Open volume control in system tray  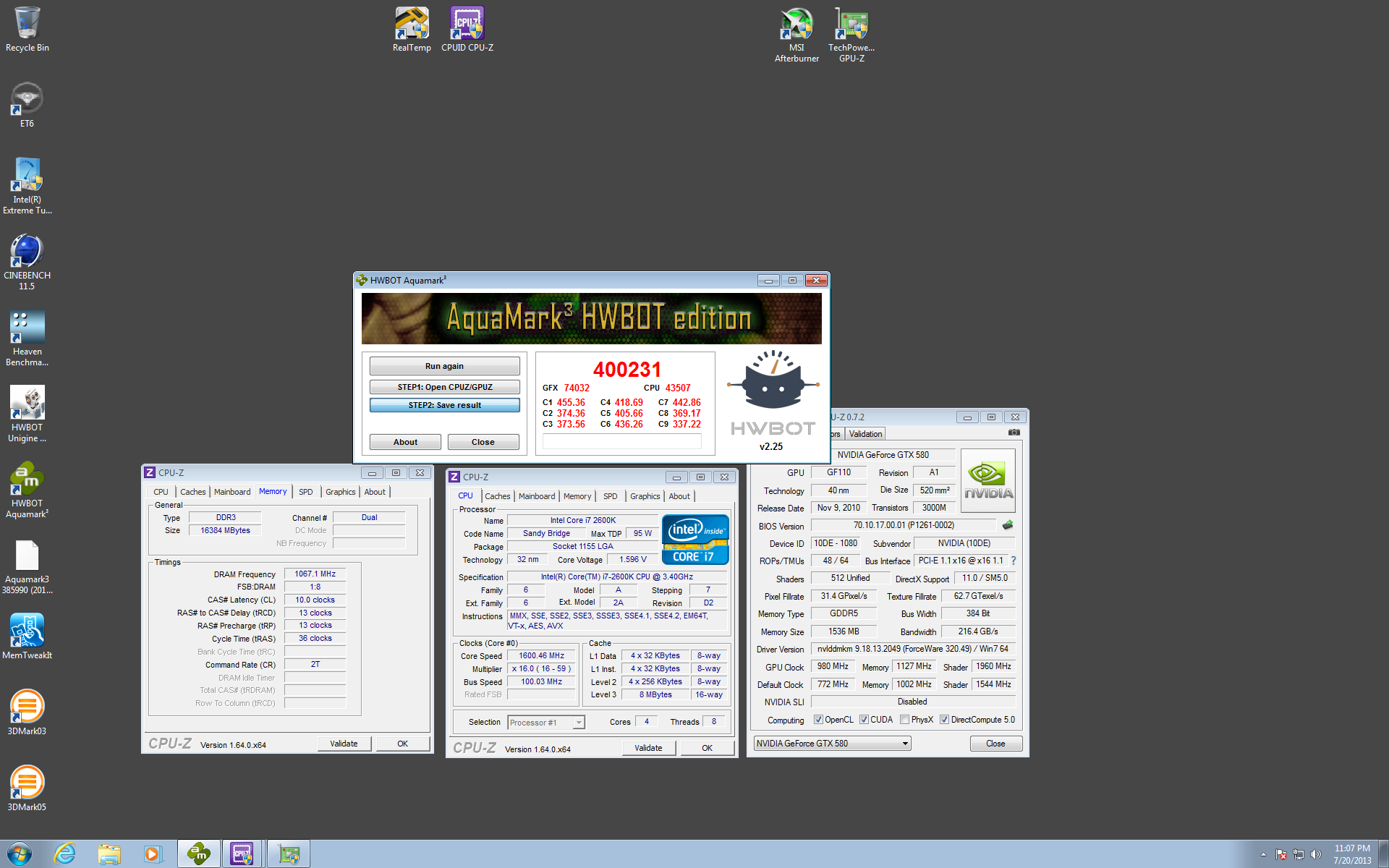click(x=1316, y=854)
